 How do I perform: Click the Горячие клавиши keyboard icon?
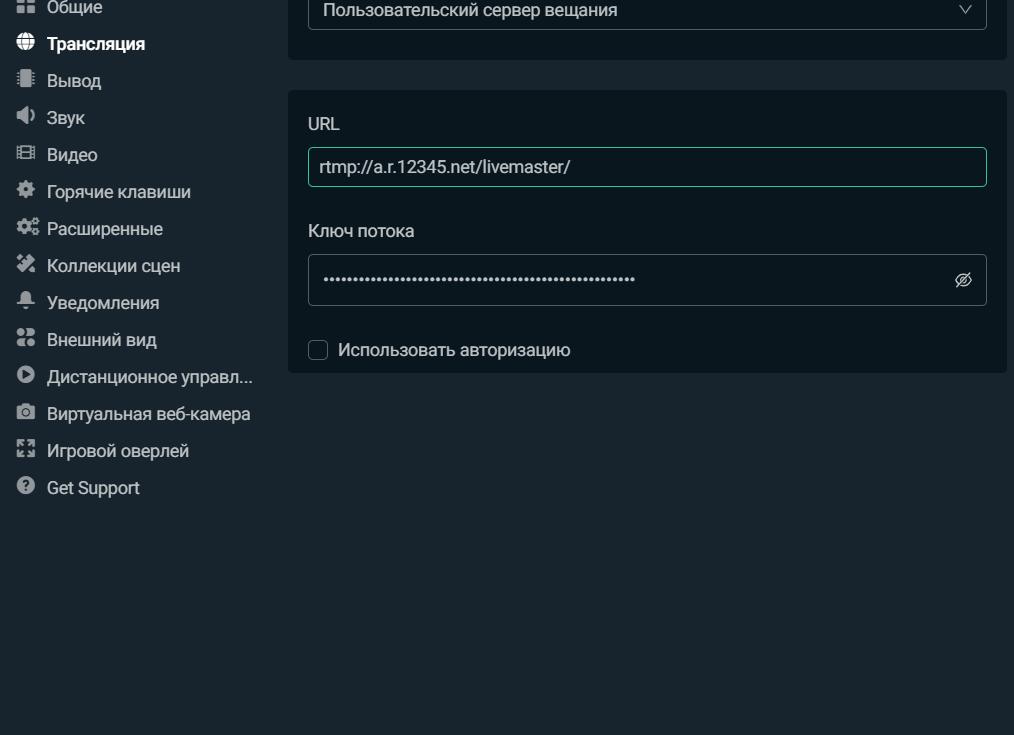click(26, 191)
